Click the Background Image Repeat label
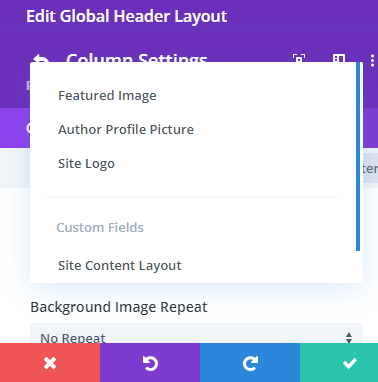The height and width of the screenshot is (382, 378). 119,307
